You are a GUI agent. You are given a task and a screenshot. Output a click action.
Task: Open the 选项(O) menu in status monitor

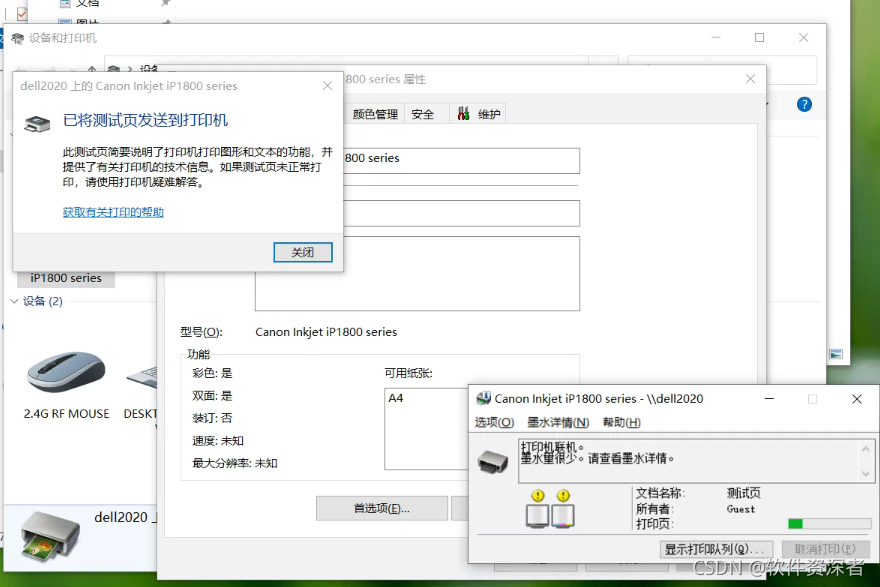[494, 422]
